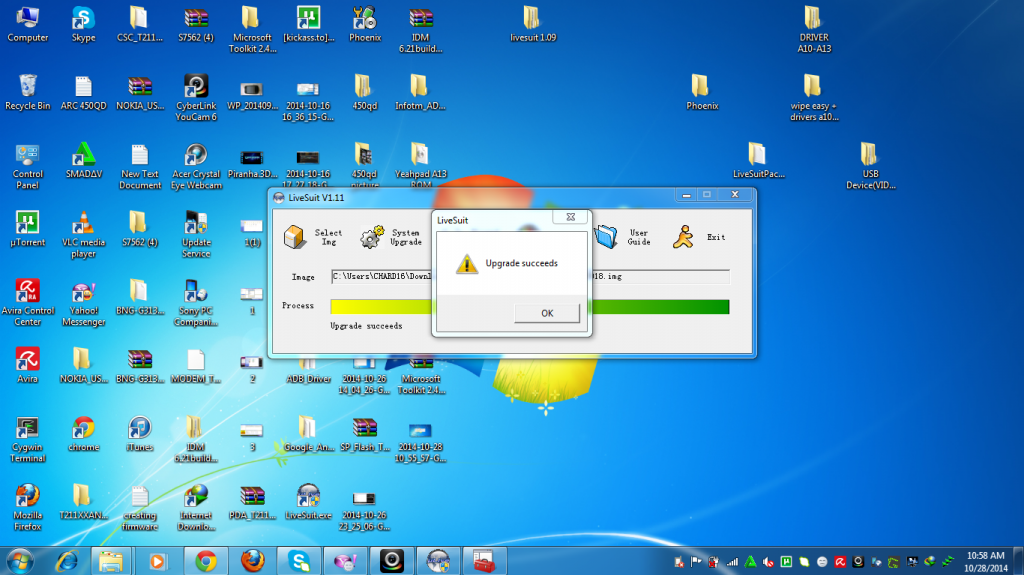Launch SMADAV antivirus shortcut
1024x575 pixels.
[84, 161]
